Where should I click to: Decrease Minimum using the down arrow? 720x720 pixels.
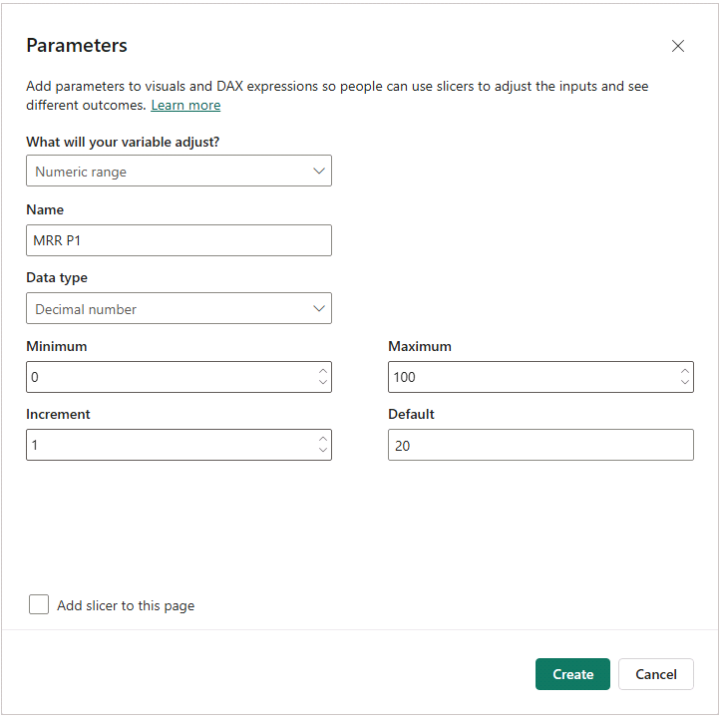coord(323,383)
